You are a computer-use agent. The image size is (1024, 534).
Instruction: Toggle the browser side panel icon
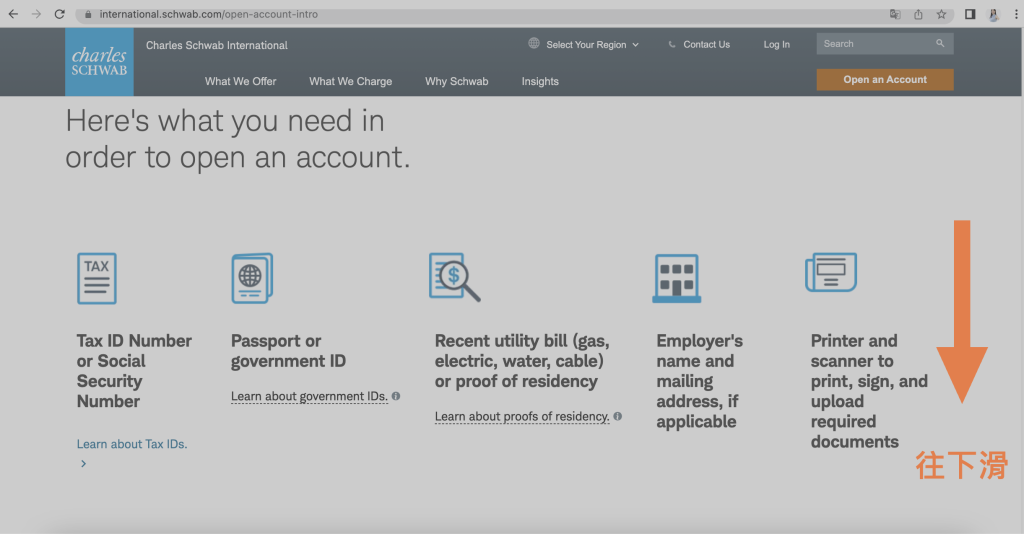(x=970, y=14)
